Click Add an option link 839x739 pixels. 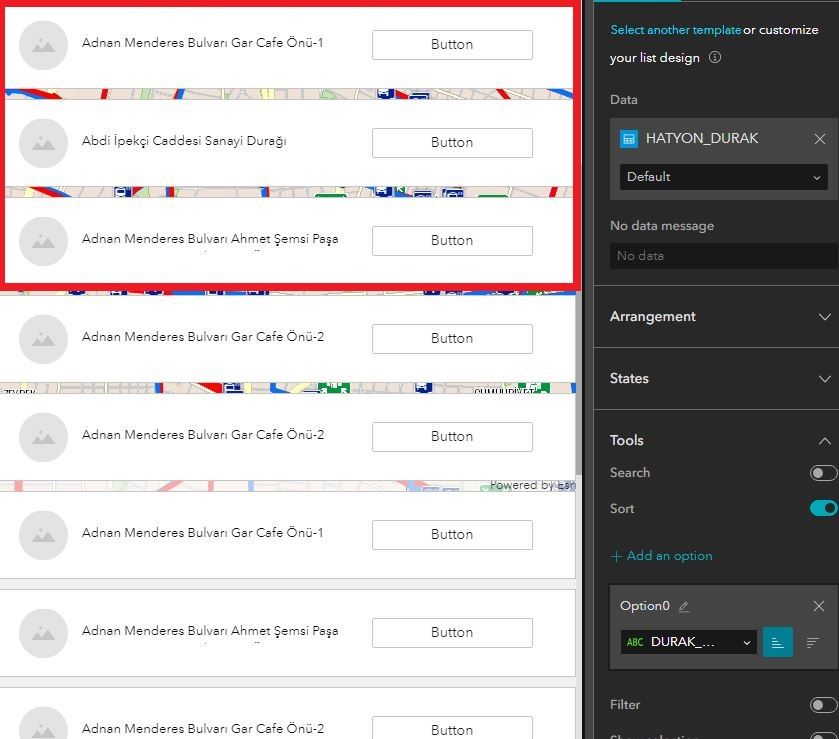coord(661,556)
